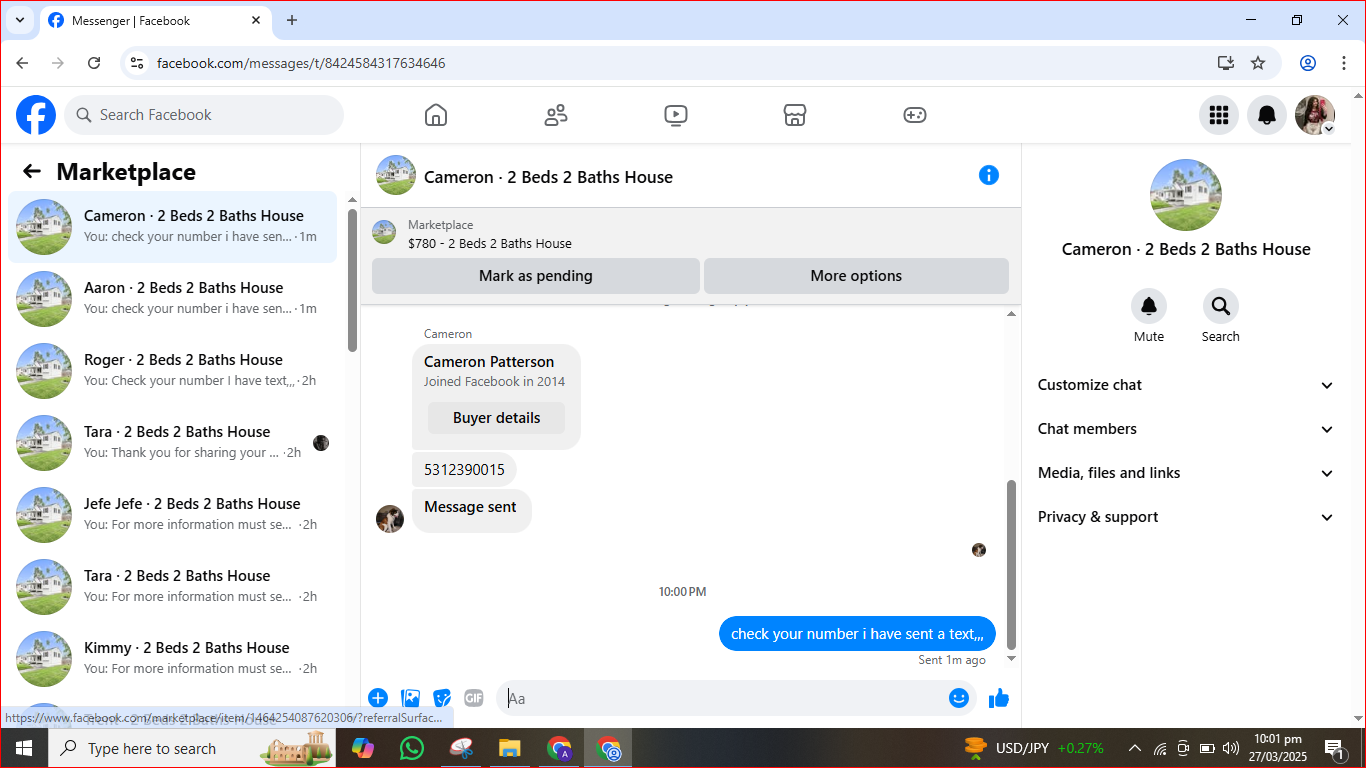
Task: Click the 5312390015 message bubble
Action: (x=464, y=469)
